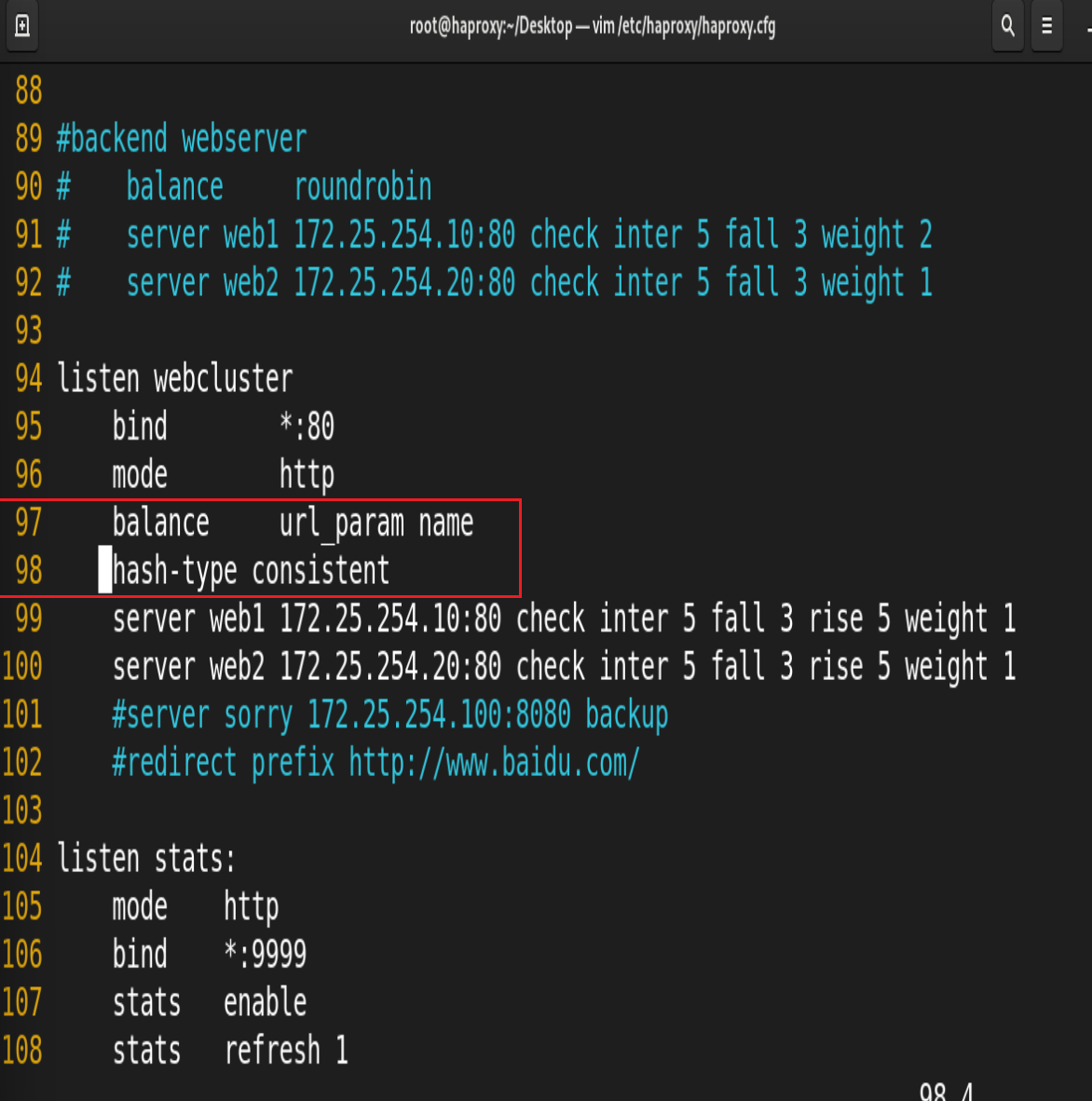
Task: Click 'refresh 1' on line 108
Action: pyautogui.click(x=286, y=1051)
